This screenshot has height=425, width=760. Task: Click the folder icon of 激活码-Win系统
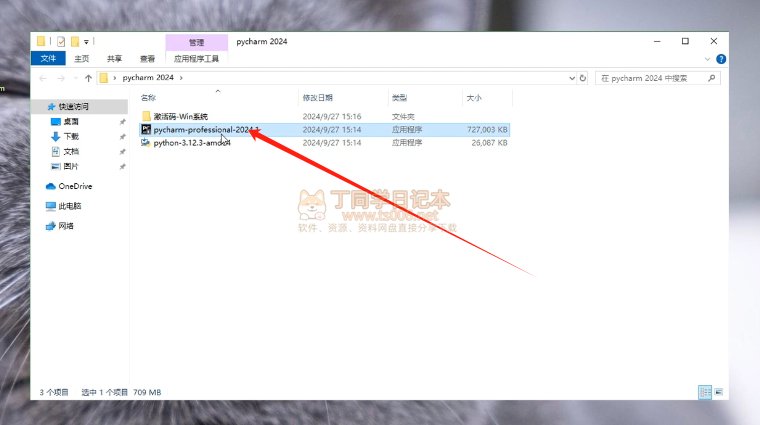point(146,116)
